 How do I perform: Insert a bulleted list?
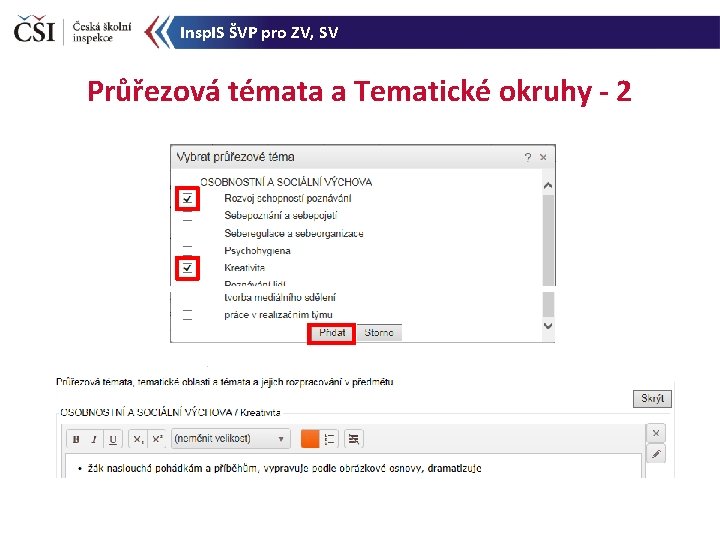click(329, 439)
